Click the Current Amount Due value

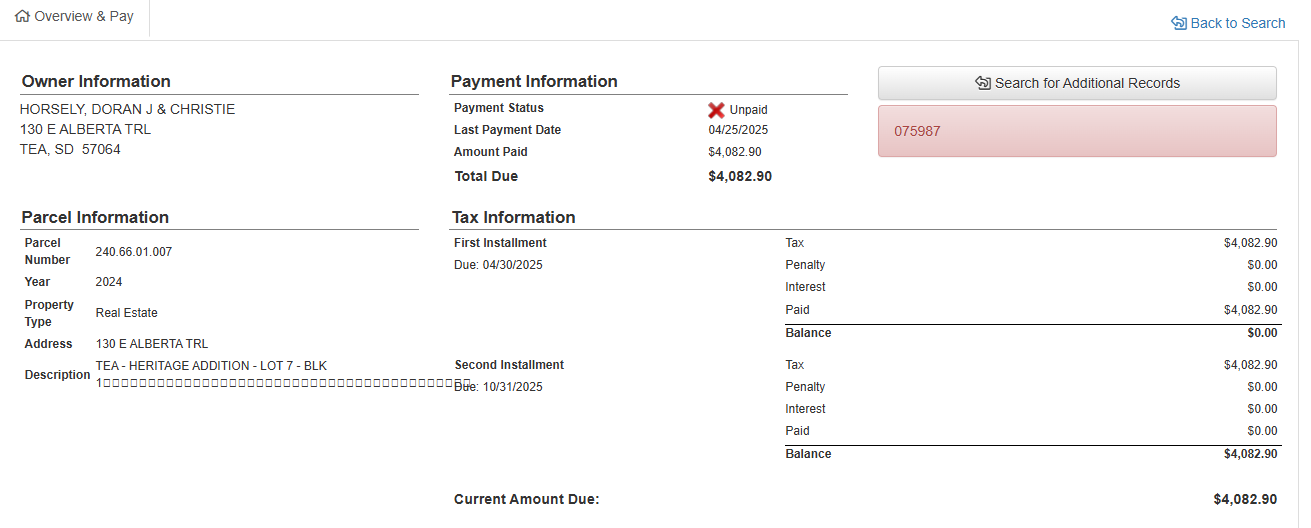(1245, 499)
